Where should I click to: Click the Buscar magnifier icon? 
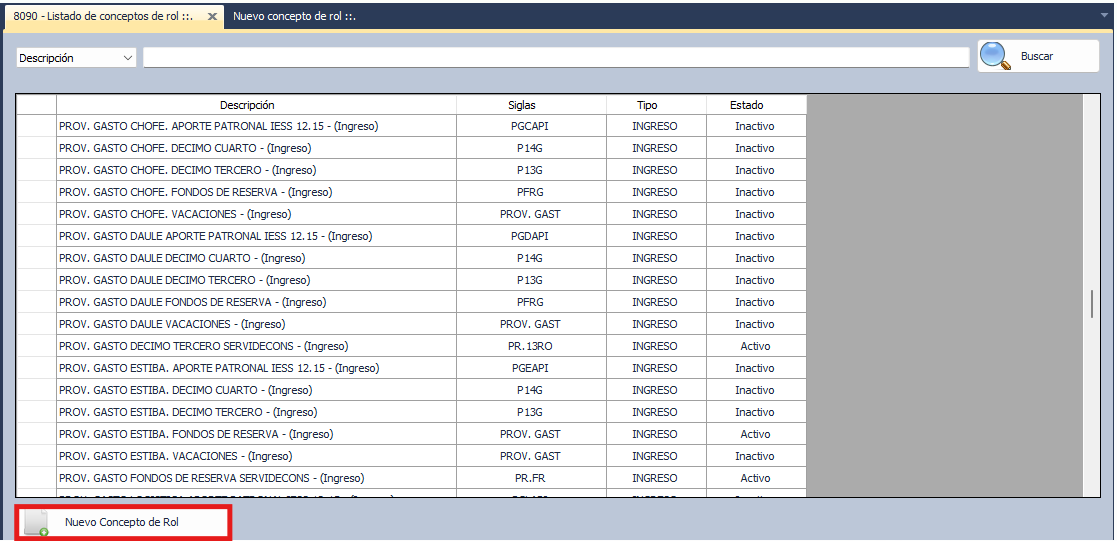(995, 56)
